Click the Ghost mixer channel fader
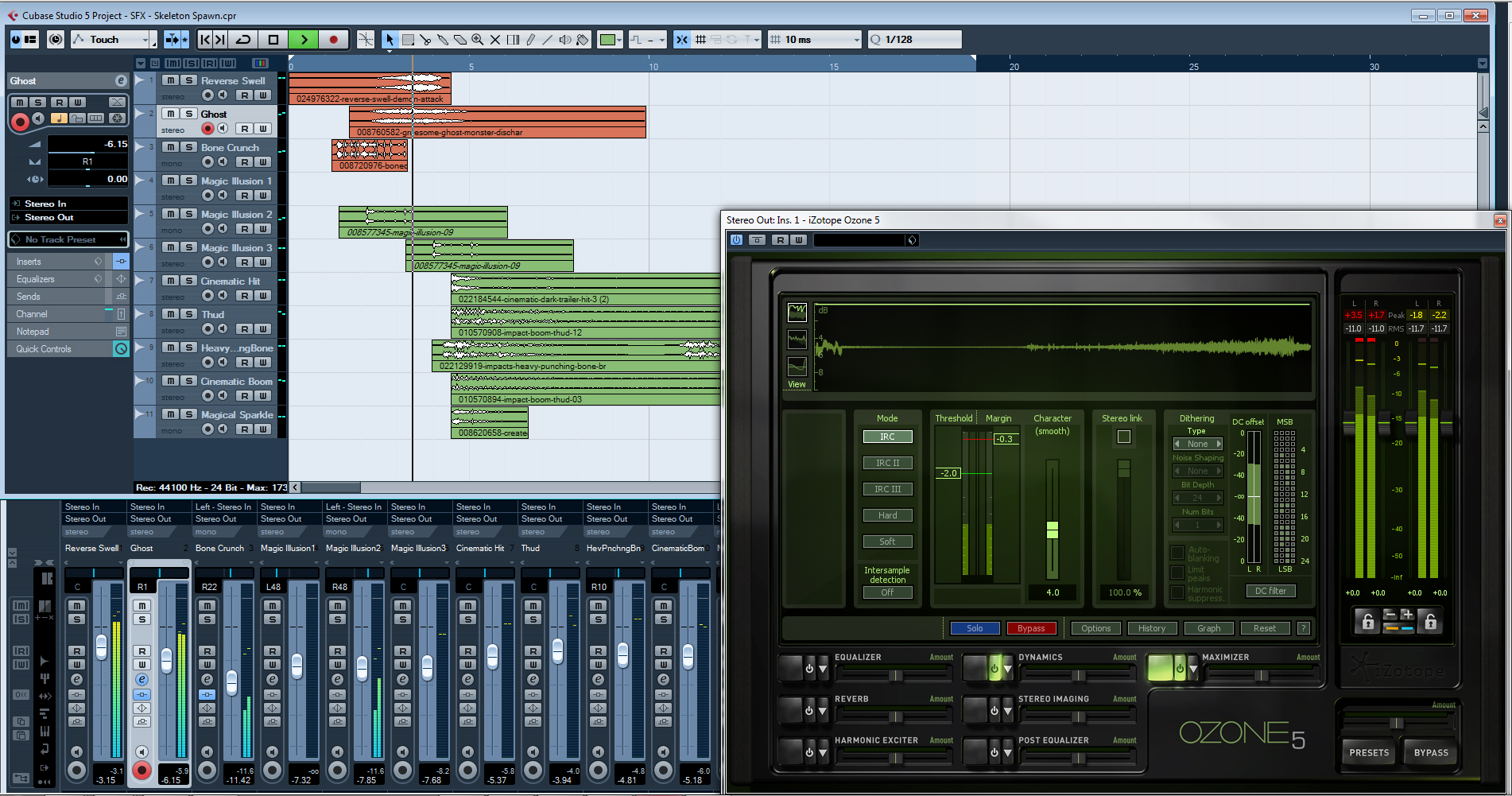The width and height of the screenshot is (1512, 796). 166,660
